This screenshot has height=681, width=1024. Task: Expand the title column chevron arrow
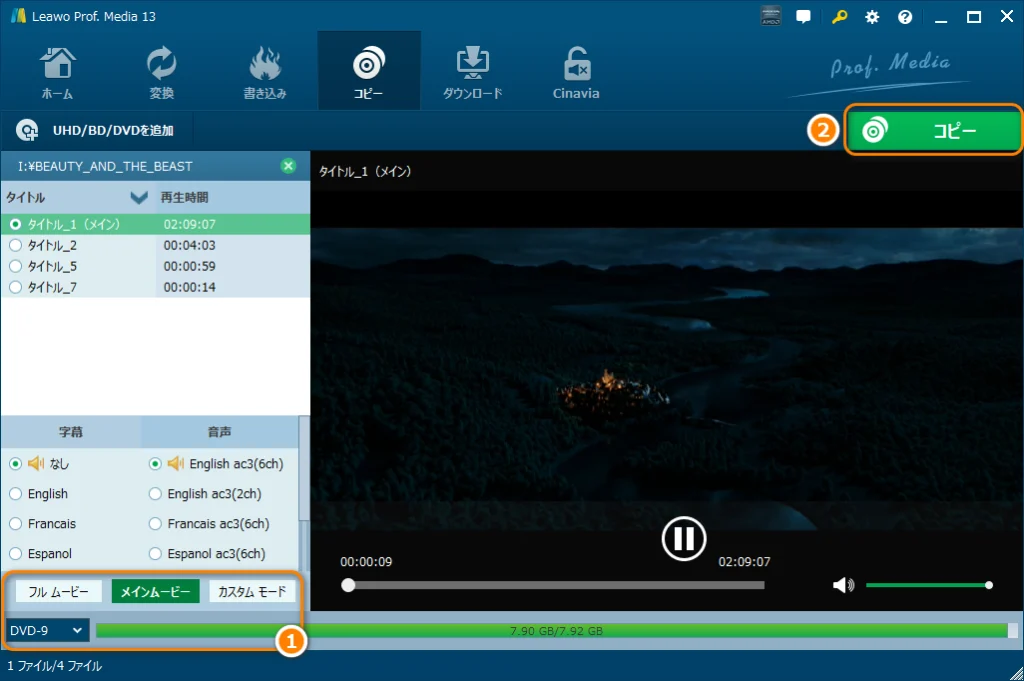pos(139,197)
